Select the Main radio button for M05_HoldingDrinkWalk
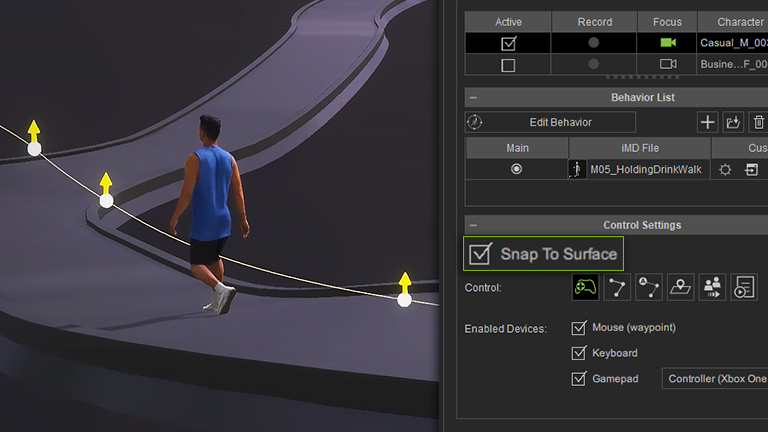 (x=516, y=170)
